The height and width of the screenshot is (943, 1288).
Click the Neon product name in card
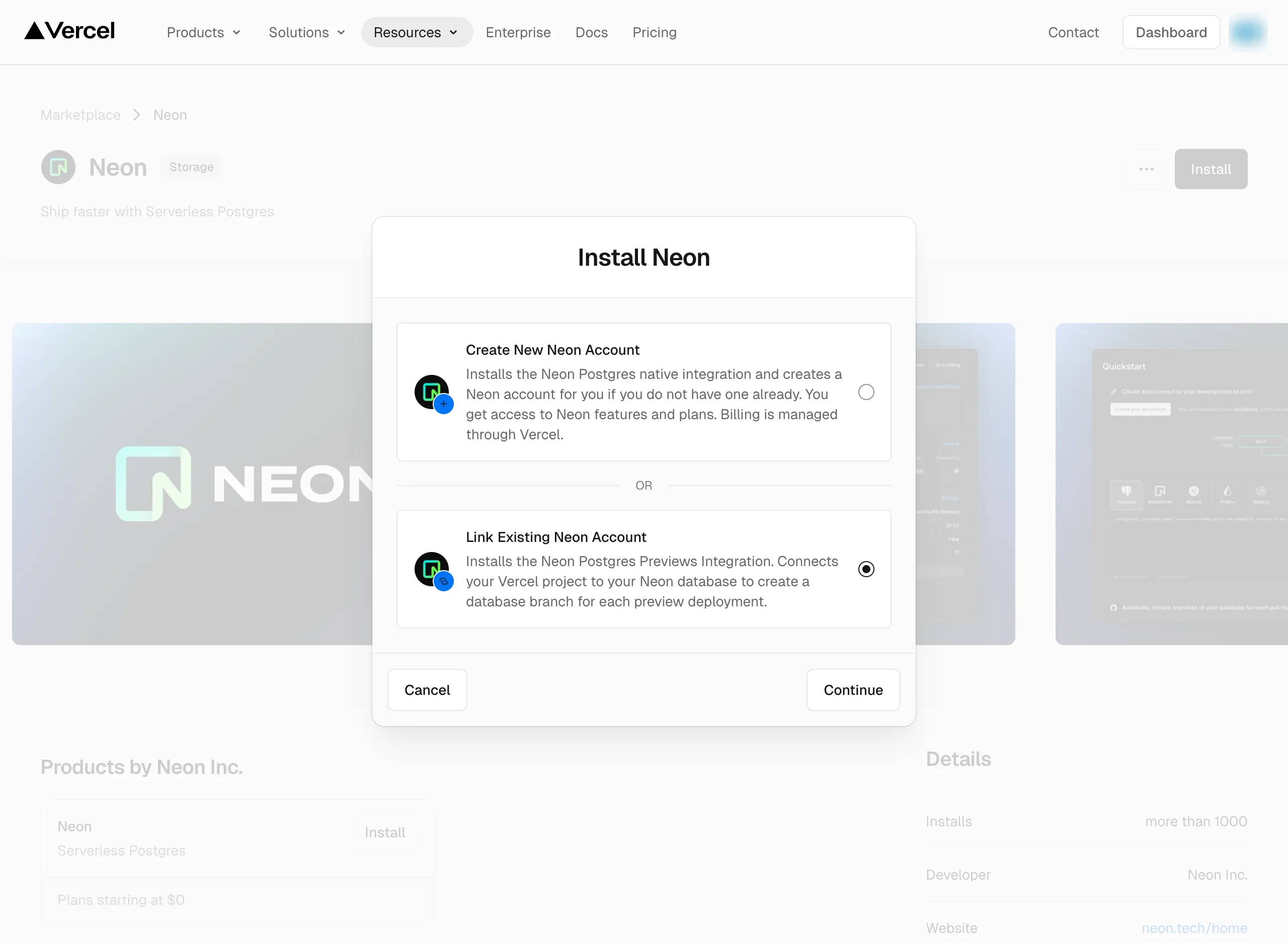pyautogui.click(x=74, y=827)
